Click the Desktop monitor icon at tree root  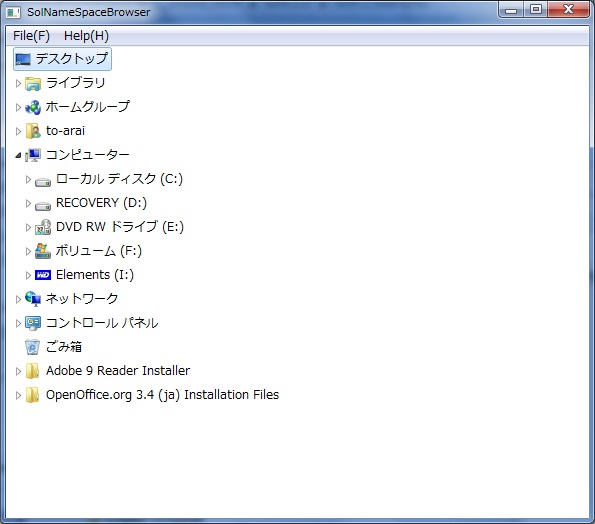click(x=23, y=59)
